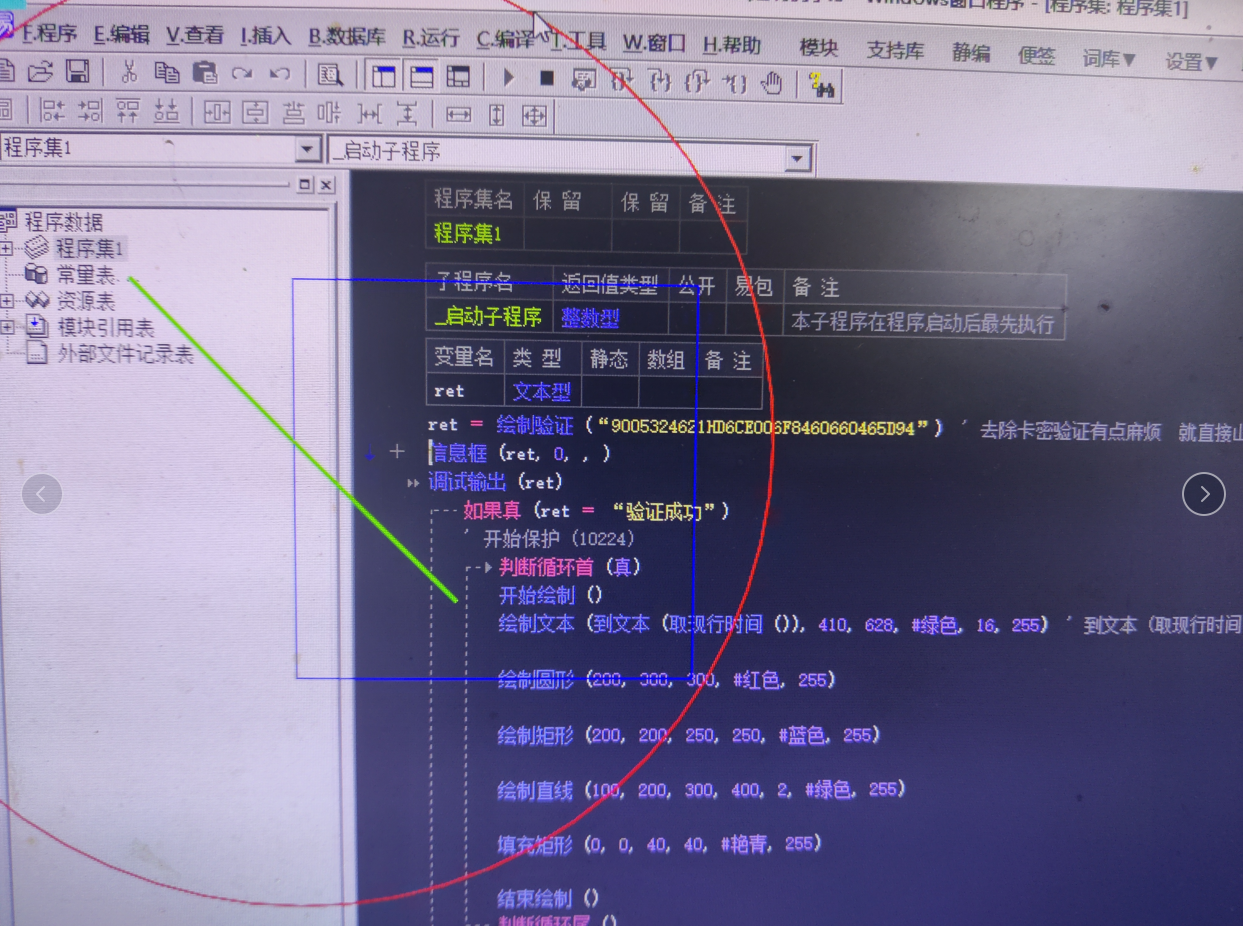The height and width of the screenshot is (926, 1243).
Task: Click the equal vertical spacing icon
Action: point(406,114)
